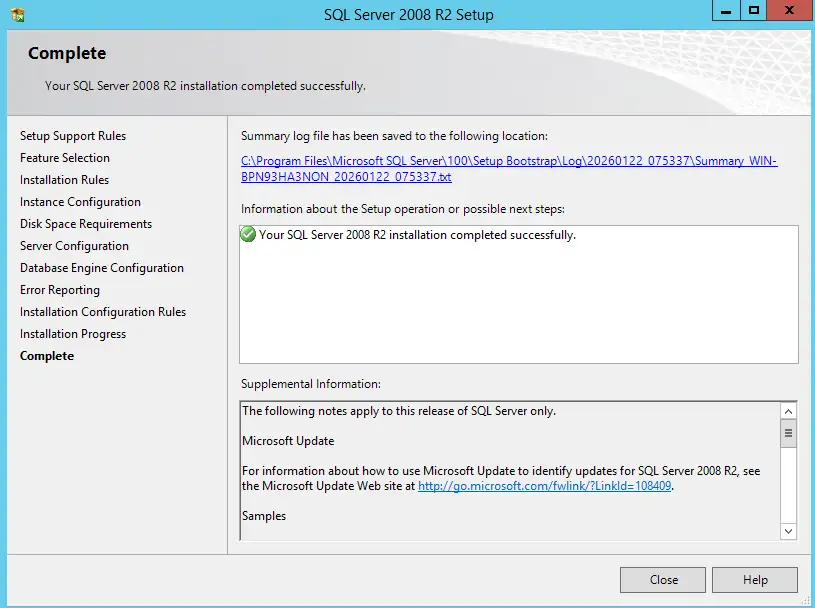Click the scrollbar up arrow in Supplemental Information

tap(789, 409)
